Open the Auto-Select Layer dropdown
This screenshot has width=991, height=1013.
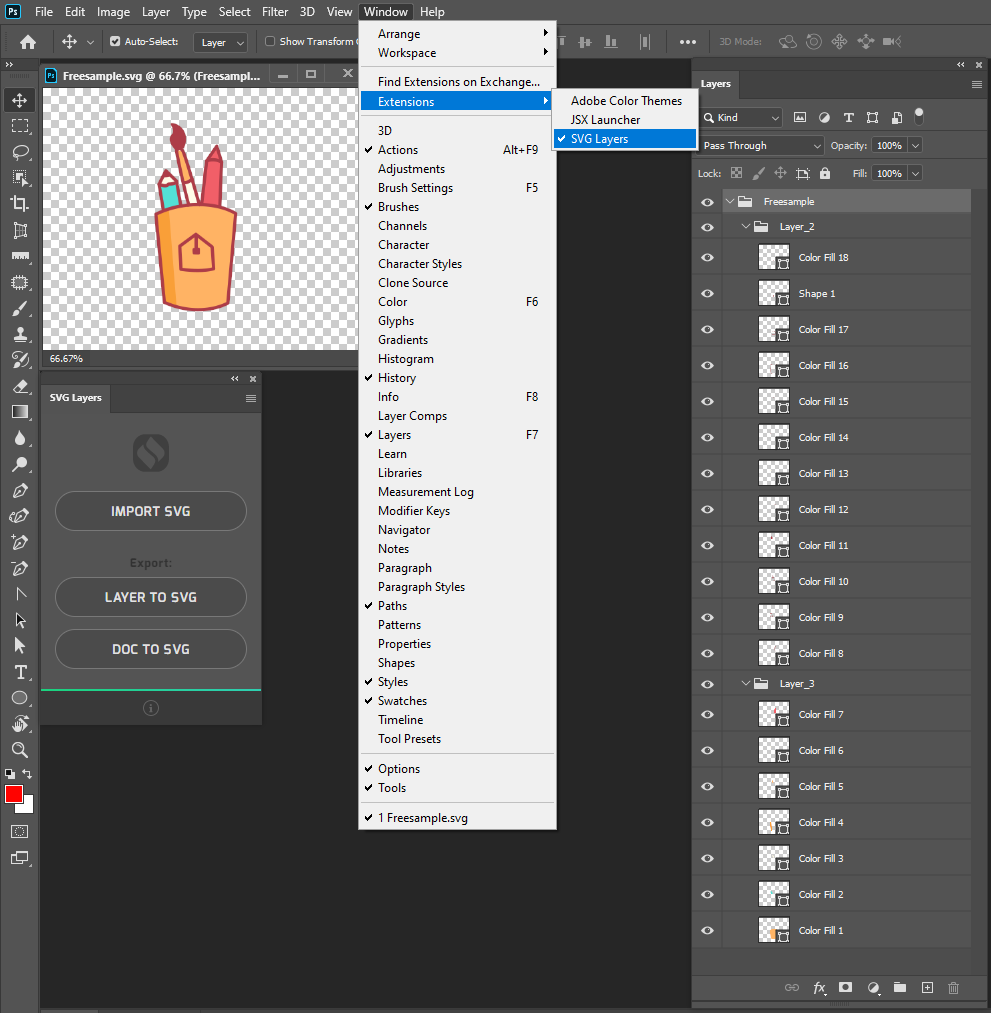point(220,42)
